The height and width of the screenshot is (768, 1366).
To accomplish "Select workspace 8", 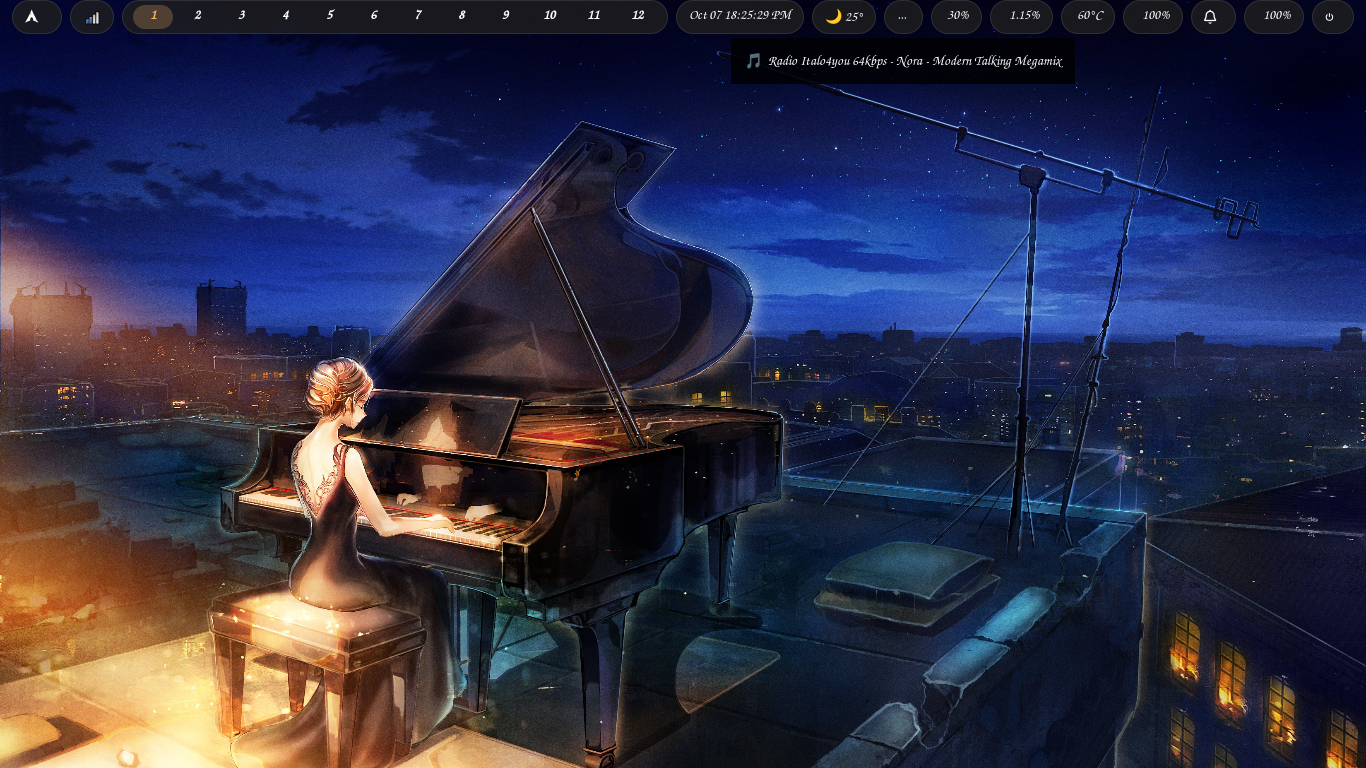I will [462, 16].
